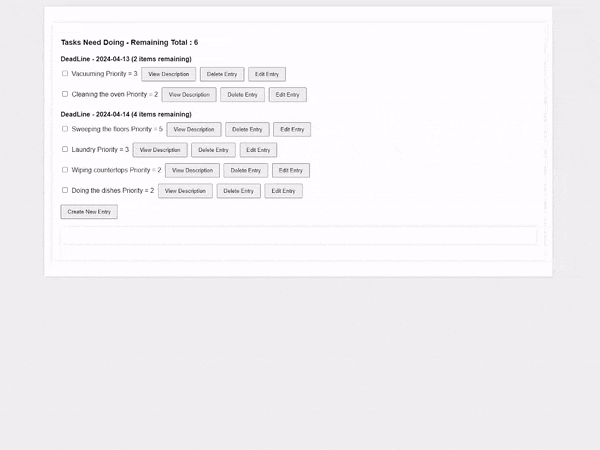Delete the Cleaning the oven entry

(243, 95)
